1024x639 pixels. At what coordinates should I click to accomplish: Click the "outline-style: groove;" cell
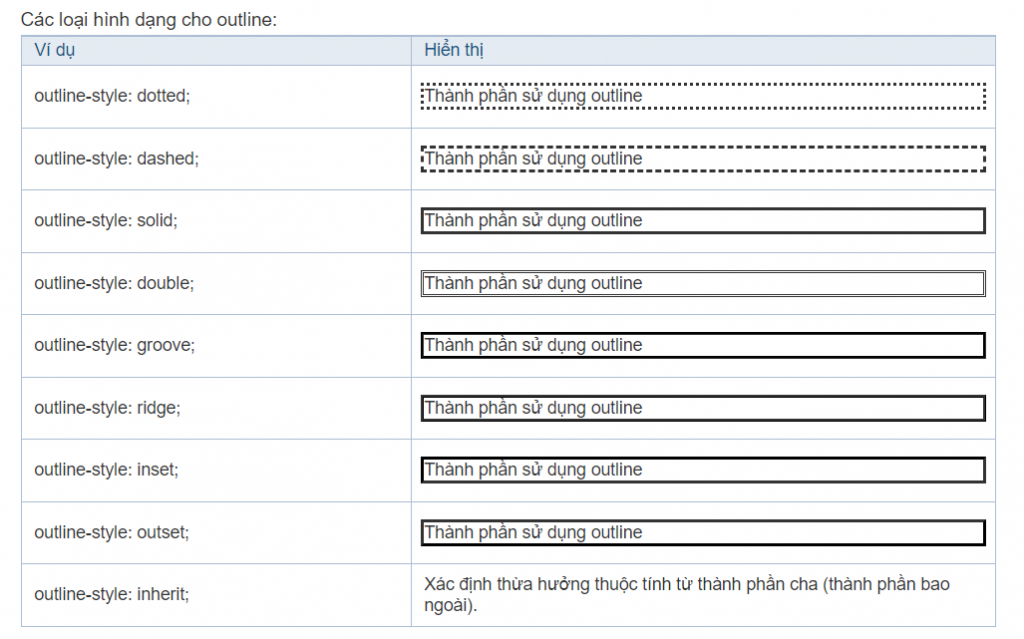click(114, 345)
